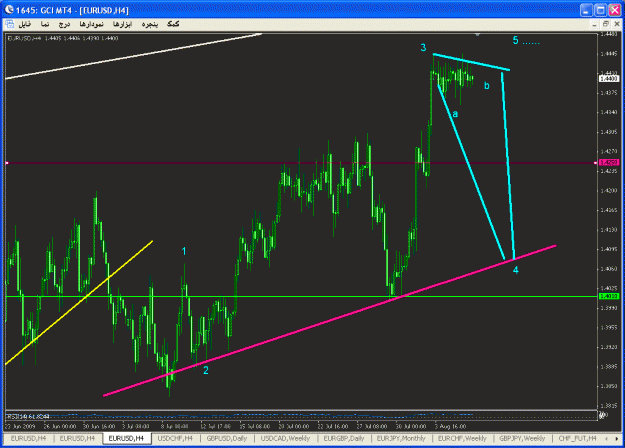Image resolution: width=625 pixels, height=448 pixels.
Task: Restore down the inner chart window
Action: (x=605, y=24)
